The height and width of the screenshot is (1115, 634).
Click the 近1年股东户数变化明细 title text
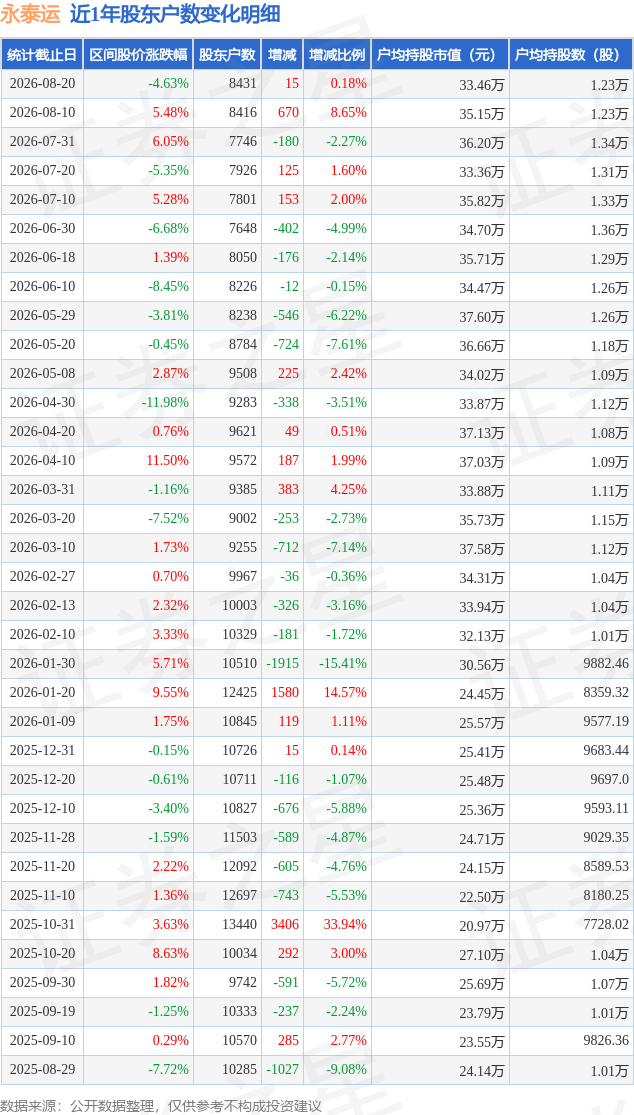point(175,14)
